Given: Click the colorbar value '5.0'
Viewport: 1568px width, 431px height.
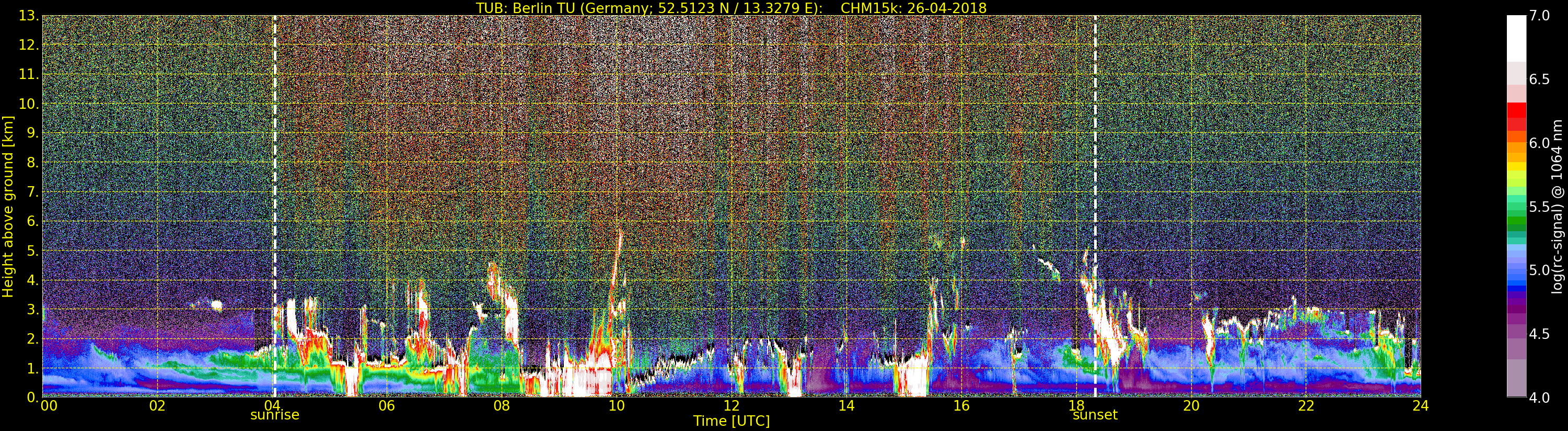Looking at the screenshot, I should [1539, 270].
